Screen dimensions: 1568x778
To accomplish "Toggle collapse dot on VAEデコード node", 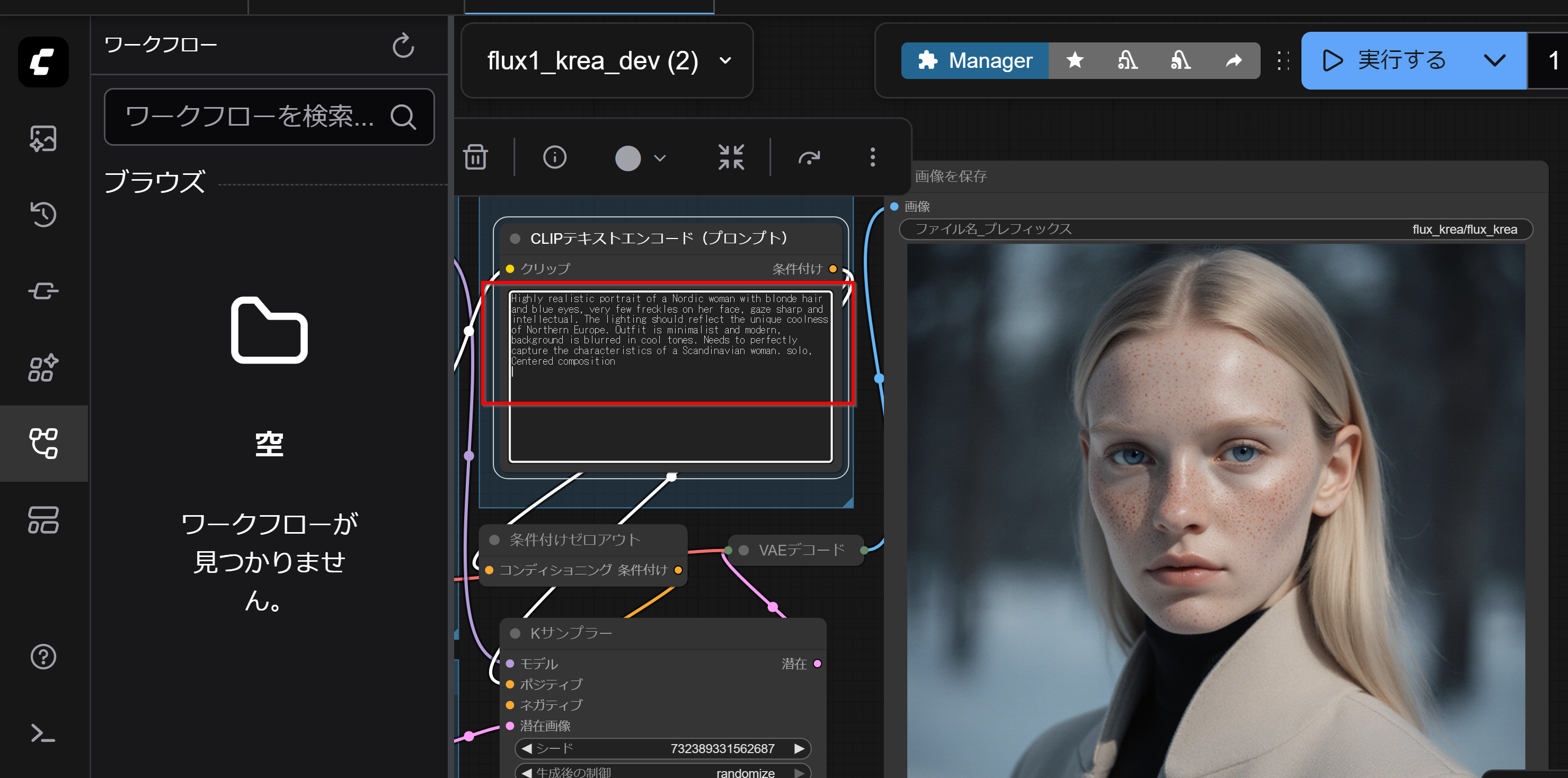I will 744,550.
